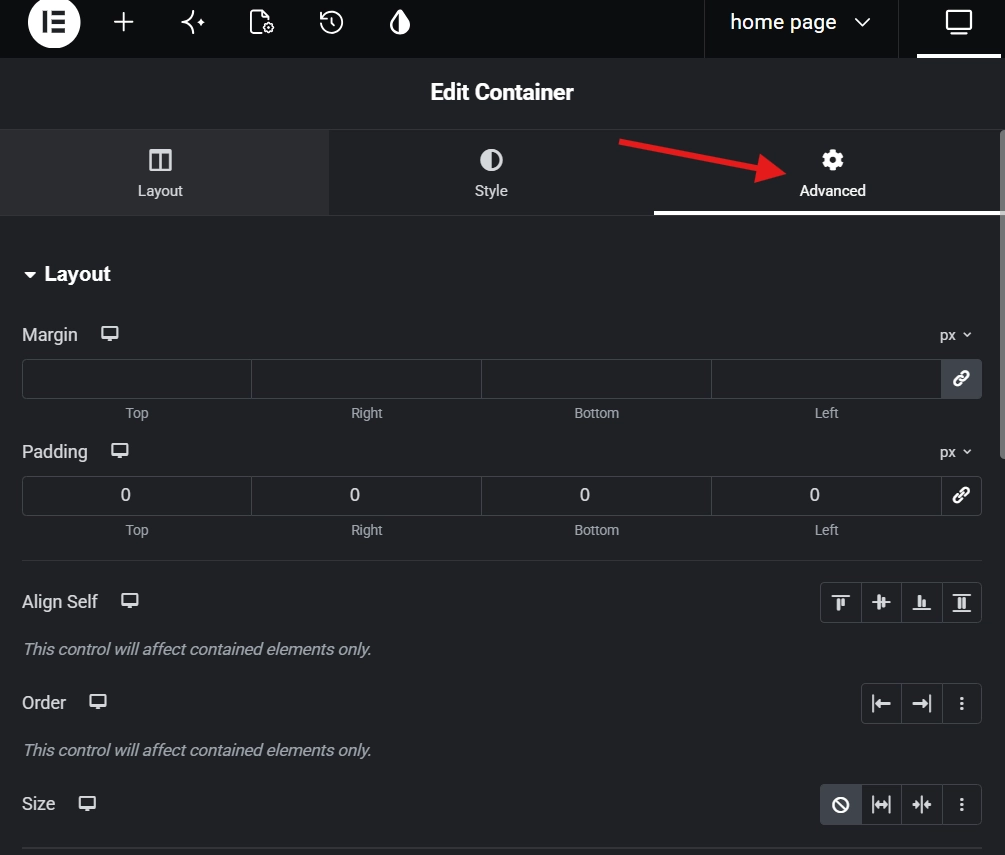This screenshot has height=855, width=1005.
Task: Click the Margin Left input field
Action: coord(826,379)
